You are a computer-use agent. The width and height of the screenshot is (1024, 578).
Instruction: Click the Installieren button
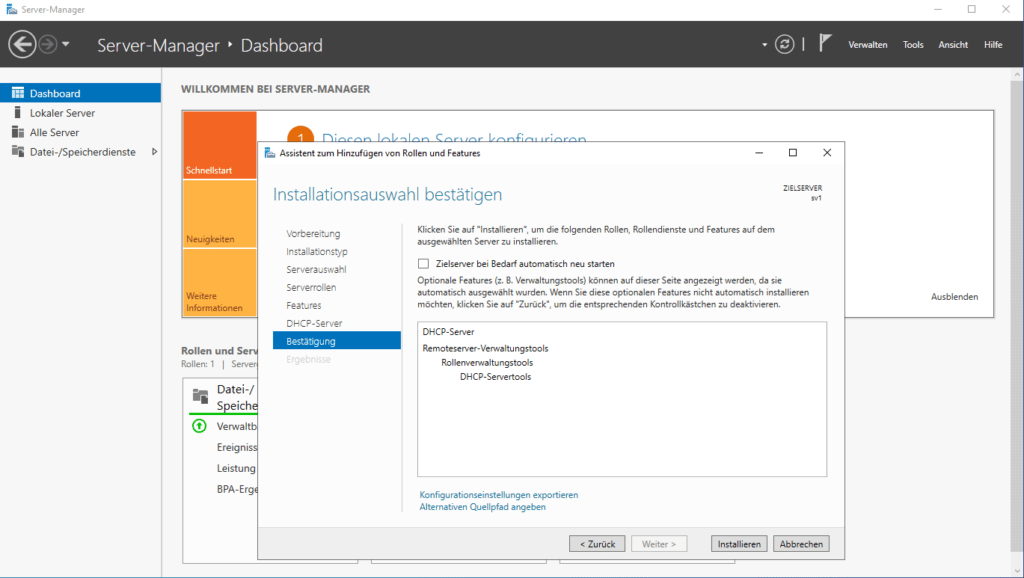(x=738, y=543)
